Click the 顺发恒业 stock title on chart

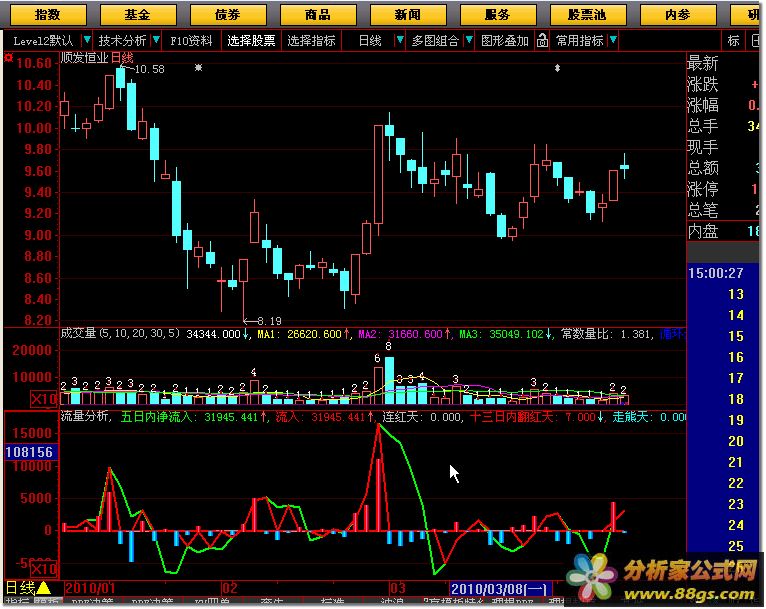(x=85, y=58)
